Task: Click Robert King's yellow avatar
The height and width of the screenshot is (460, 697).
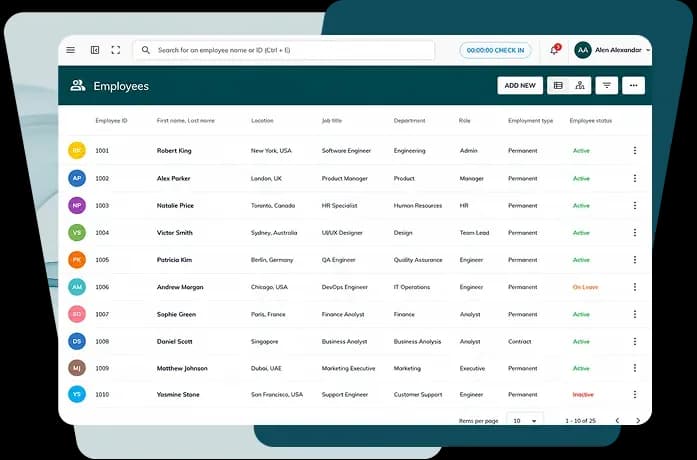Action: tap(77, 151)
